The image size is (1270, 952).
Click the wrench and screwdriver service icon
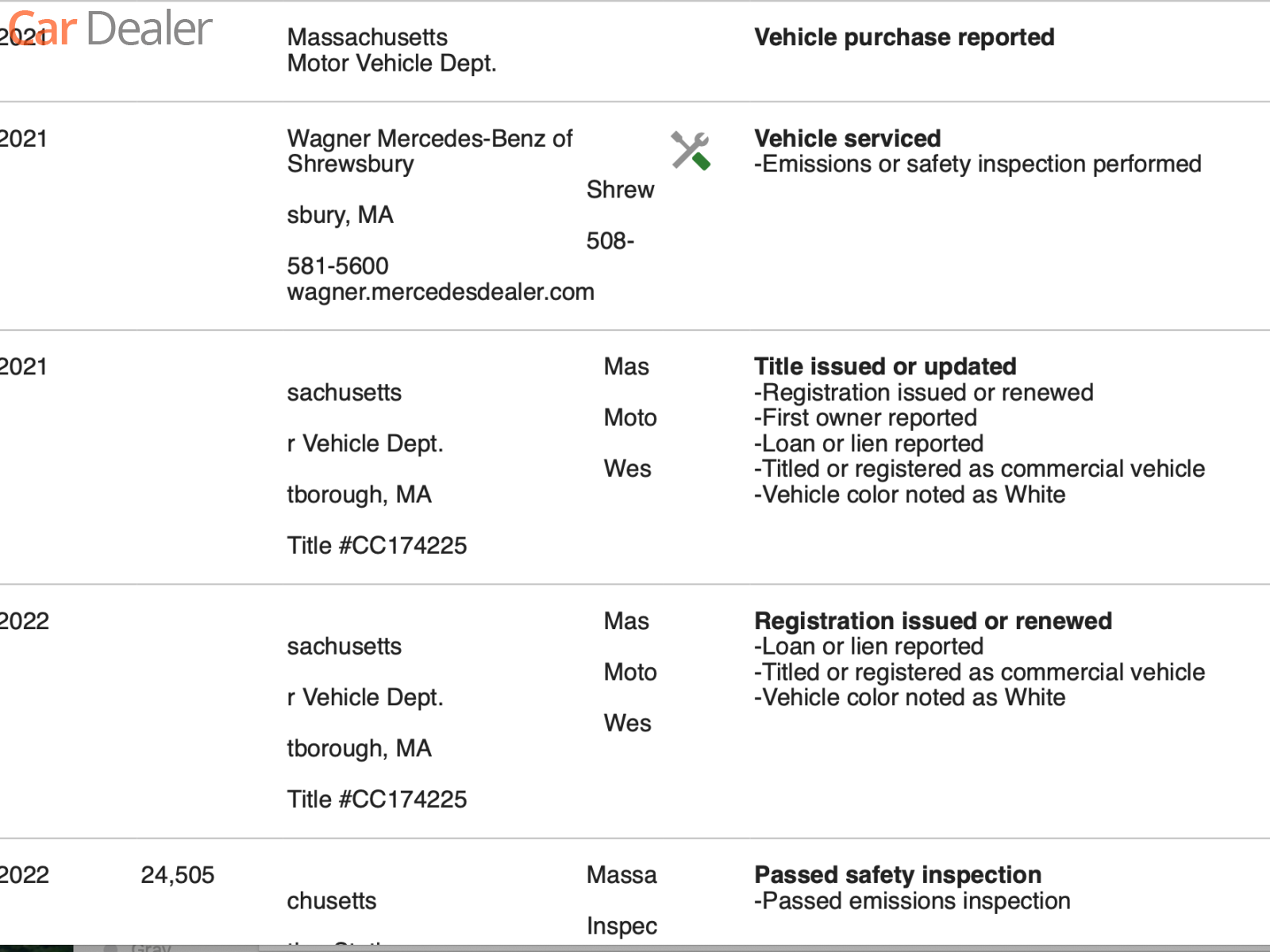[x=691, y=151]
